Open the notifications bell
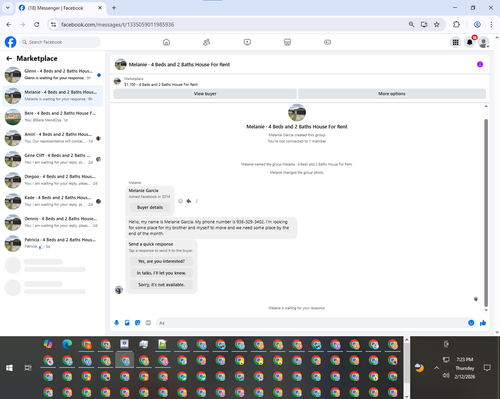Image resolution: width=500 pixels, height=399 pixels. 470,42
